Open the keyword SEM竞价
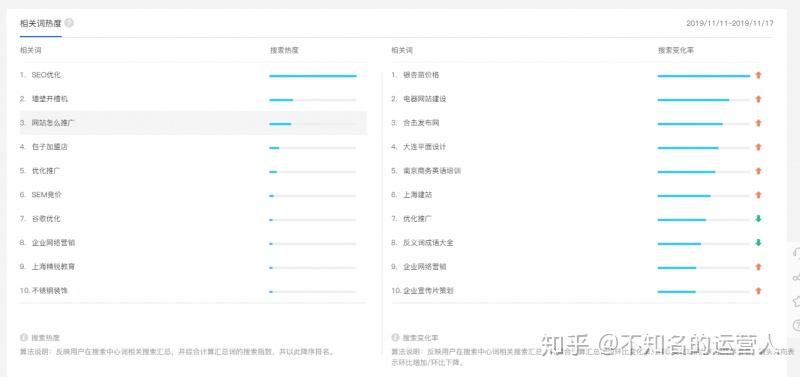This screenshot has width=800, height=377. click(46, 195)
